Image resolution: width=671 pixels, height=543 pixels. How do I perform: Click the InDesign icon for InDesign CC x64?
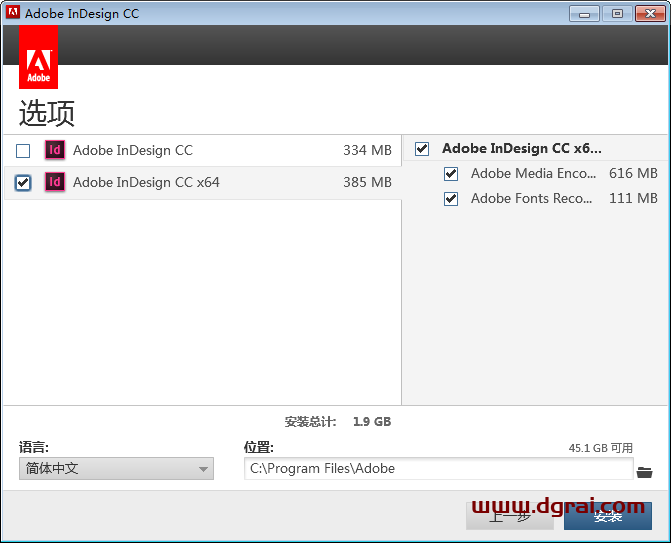click(x=55, y=182)
